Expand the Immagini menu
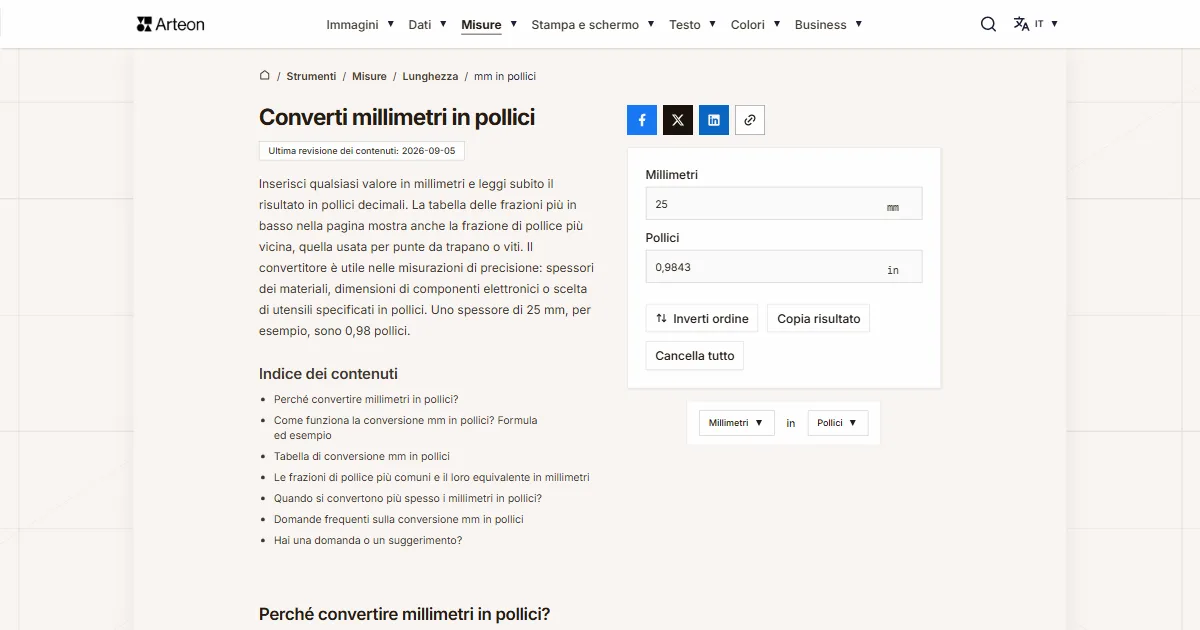 (x=360, y=25)
